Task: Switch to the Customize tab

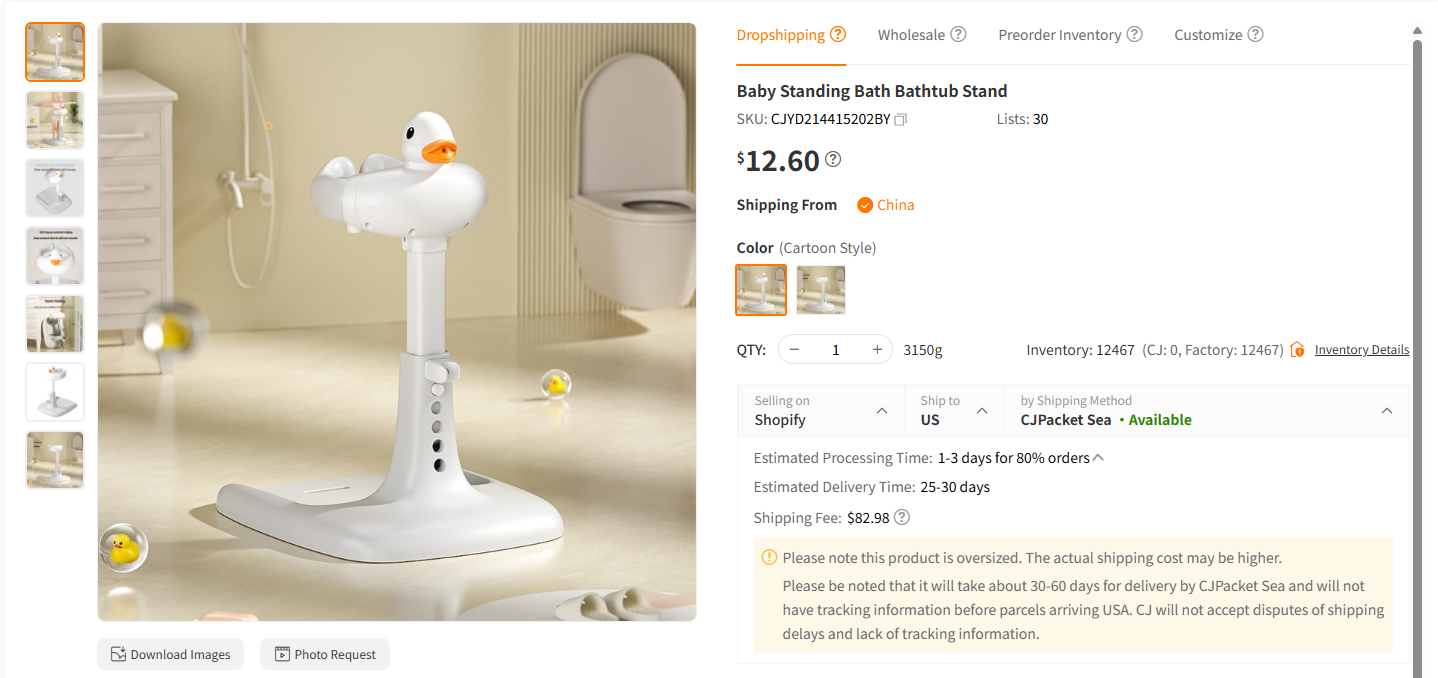Action: tap(1210, 33)
